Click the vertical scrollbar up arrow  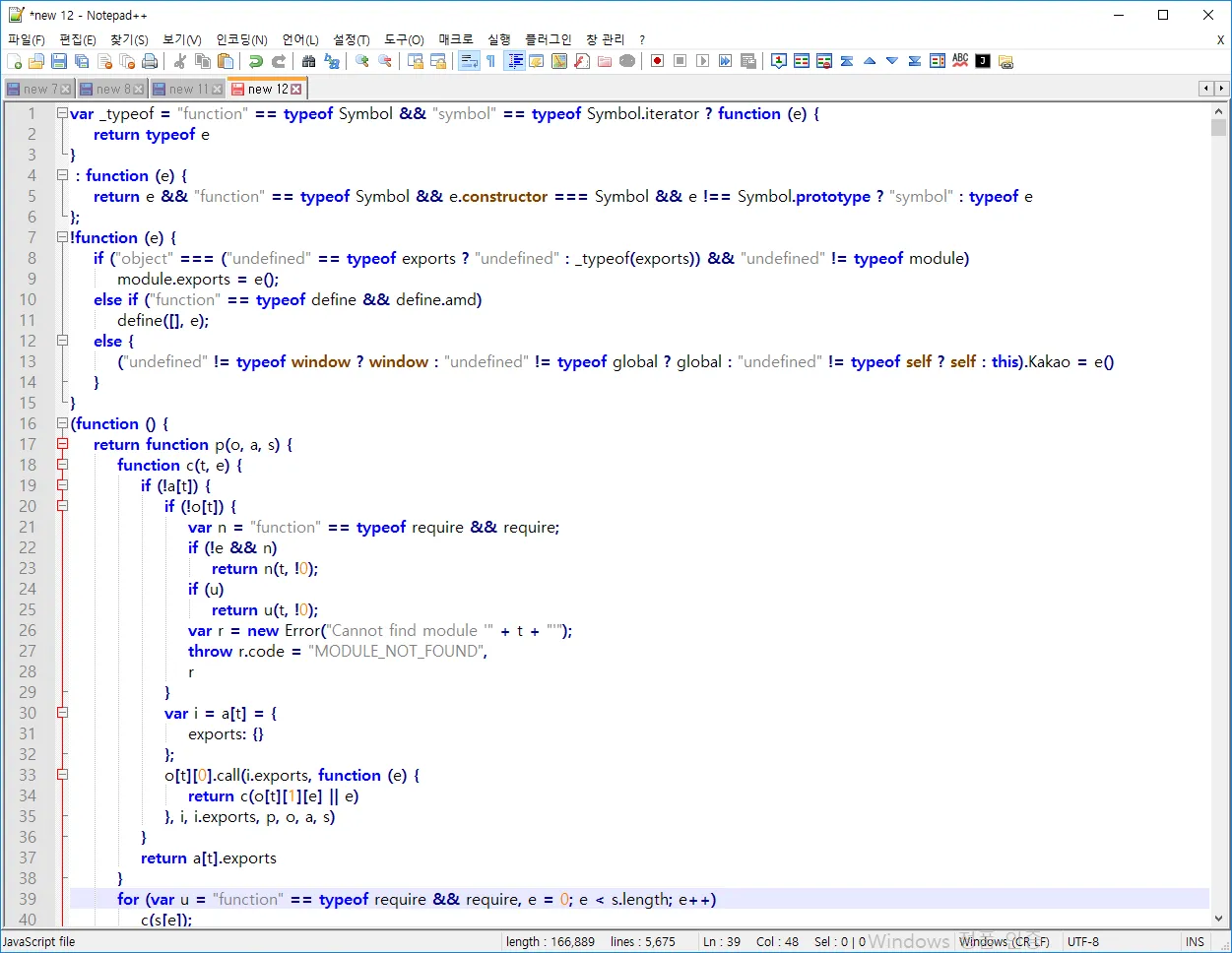(x=1219, y=111)
